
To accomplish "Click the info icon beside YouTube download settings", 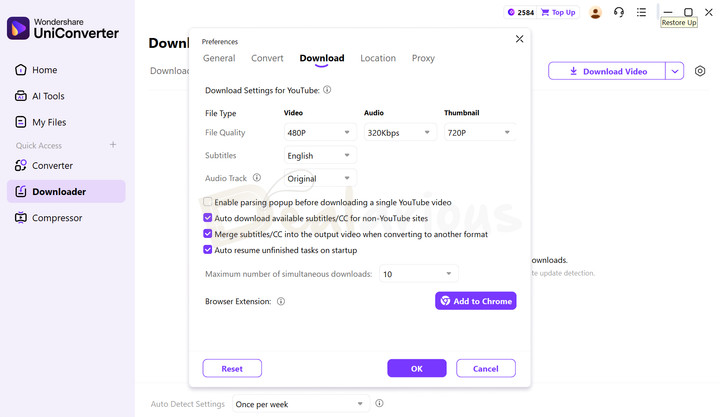I will click(327, 90).
